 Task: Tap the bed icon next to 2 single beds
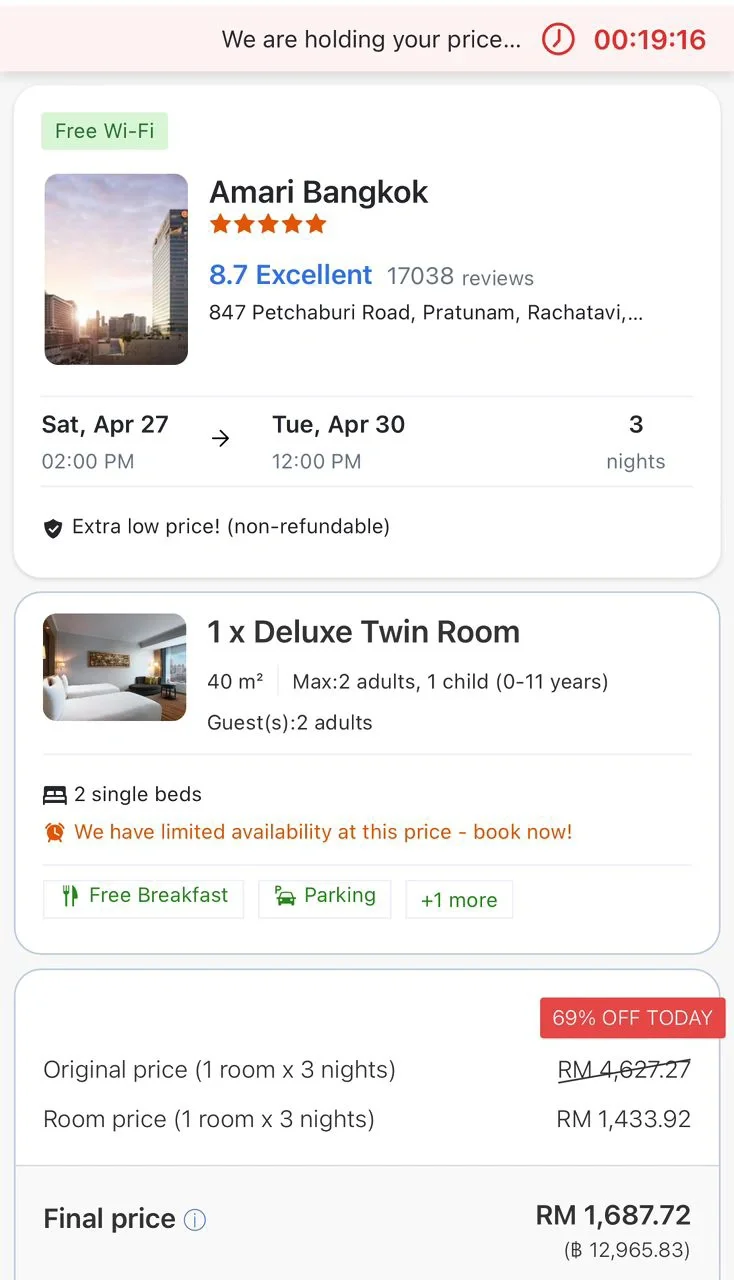tap(55, 795)
